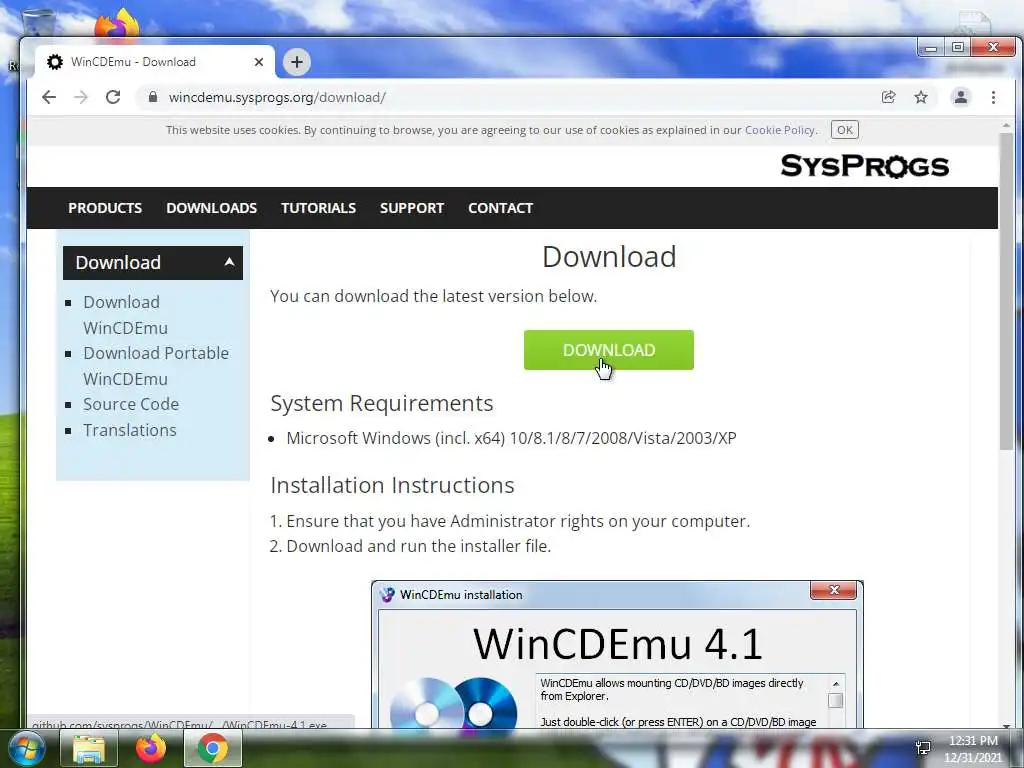Open the PRODUCTS menu

pos(105,208)
